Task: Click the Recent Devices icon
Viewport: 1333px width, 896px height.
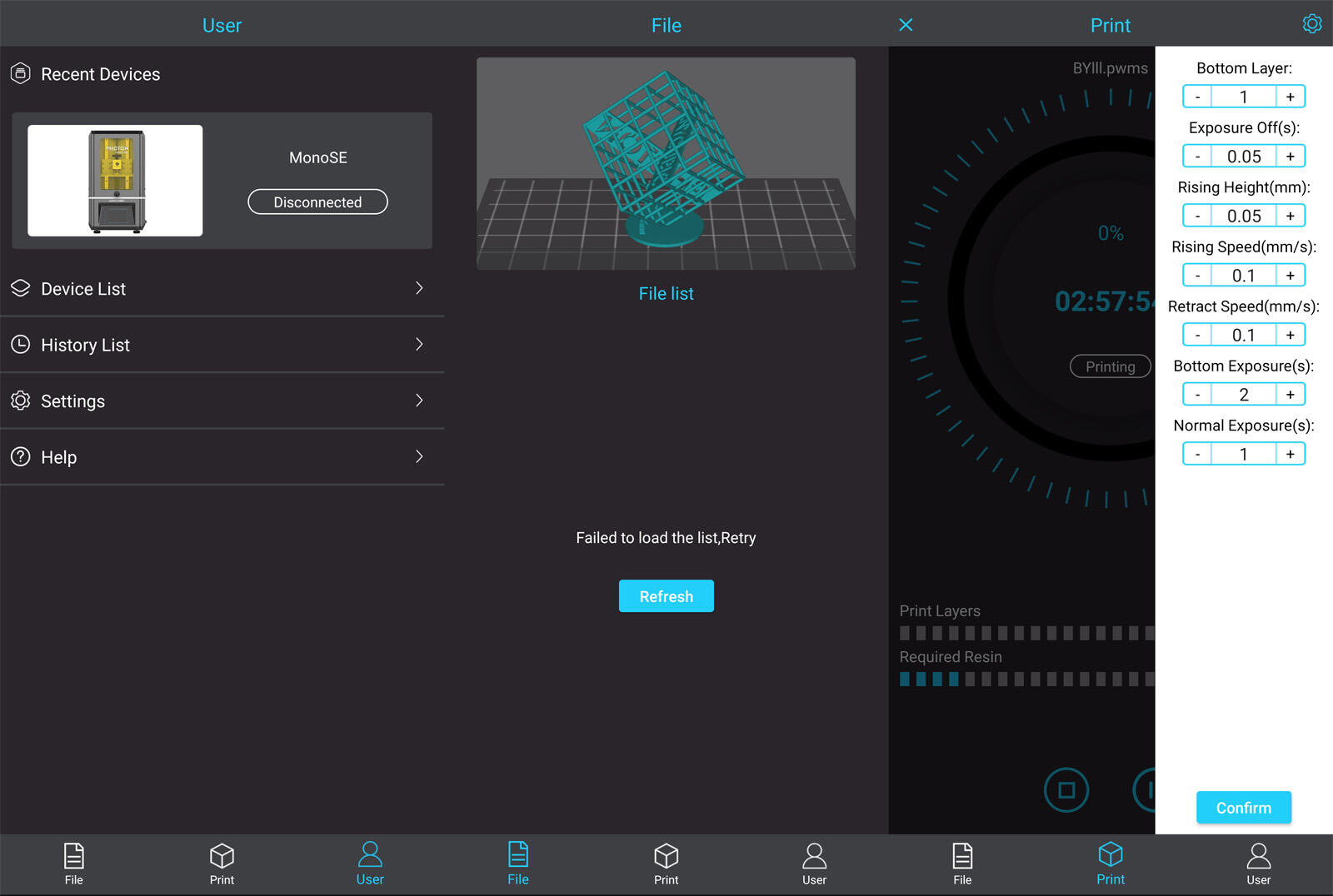Action: point(21,74)
